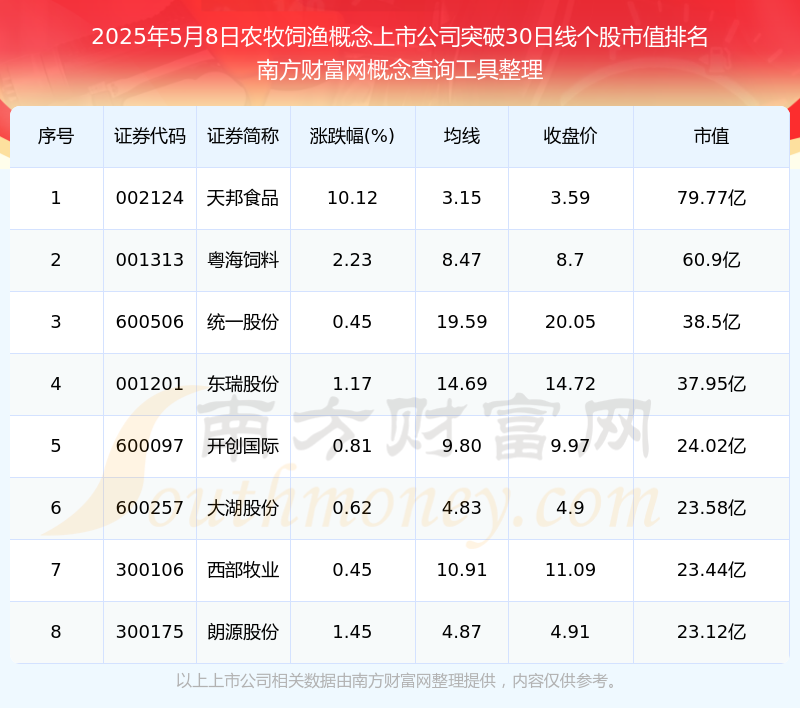Select stock code 300175
The height and width of the screenshot is (708, 800).
[x=149, y=632]
